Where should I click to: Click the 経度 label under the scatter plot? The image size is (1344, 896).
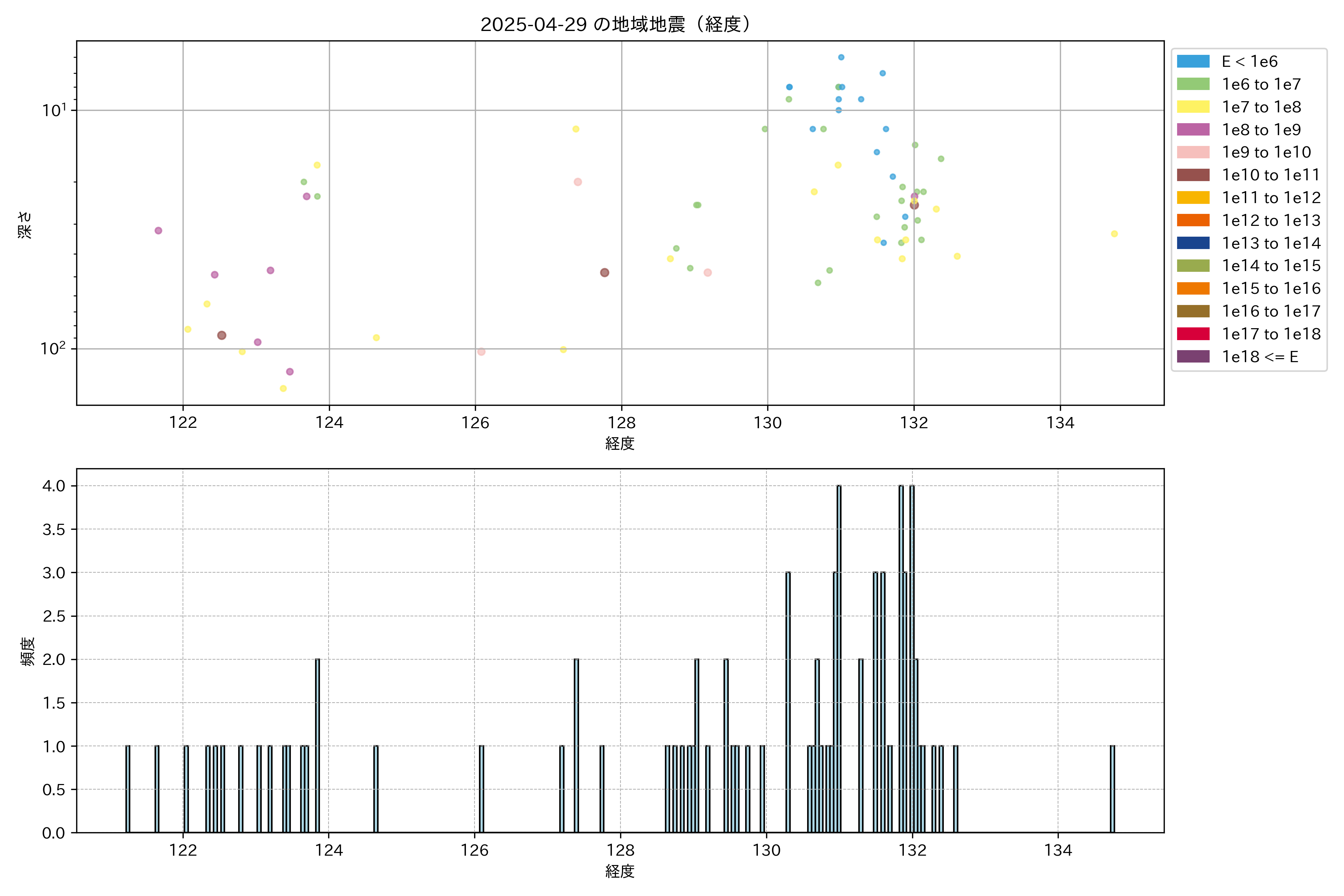pos(620,444)
